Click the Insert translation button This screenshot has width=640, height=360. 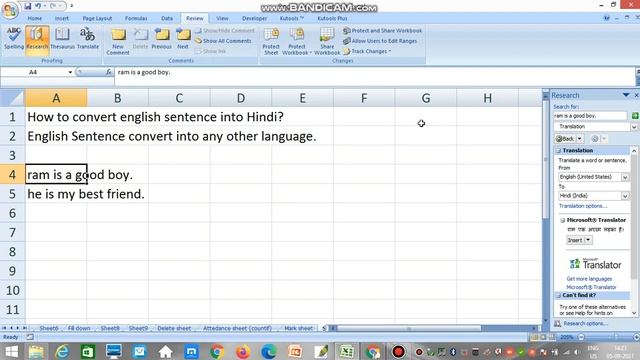(x=575, y=240)
